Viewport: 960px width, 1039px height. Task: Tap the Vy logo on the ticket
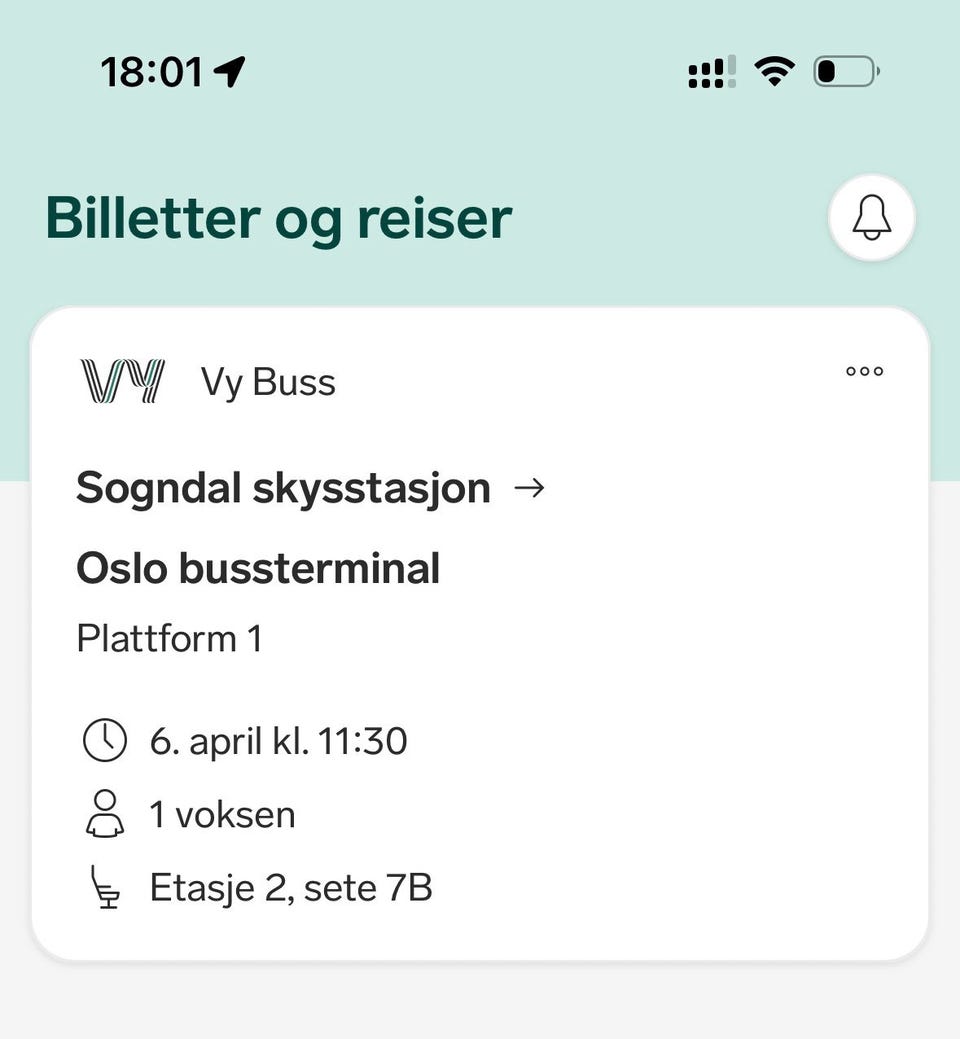[123, 381]
